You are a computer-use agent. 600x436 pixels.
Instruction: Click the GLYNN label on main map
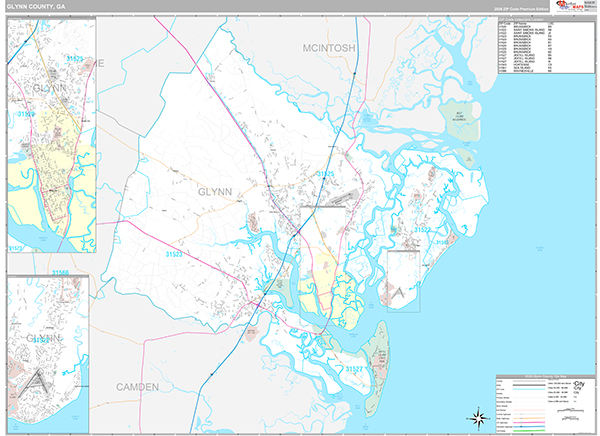pyautogui.click(x=215, y=192)
